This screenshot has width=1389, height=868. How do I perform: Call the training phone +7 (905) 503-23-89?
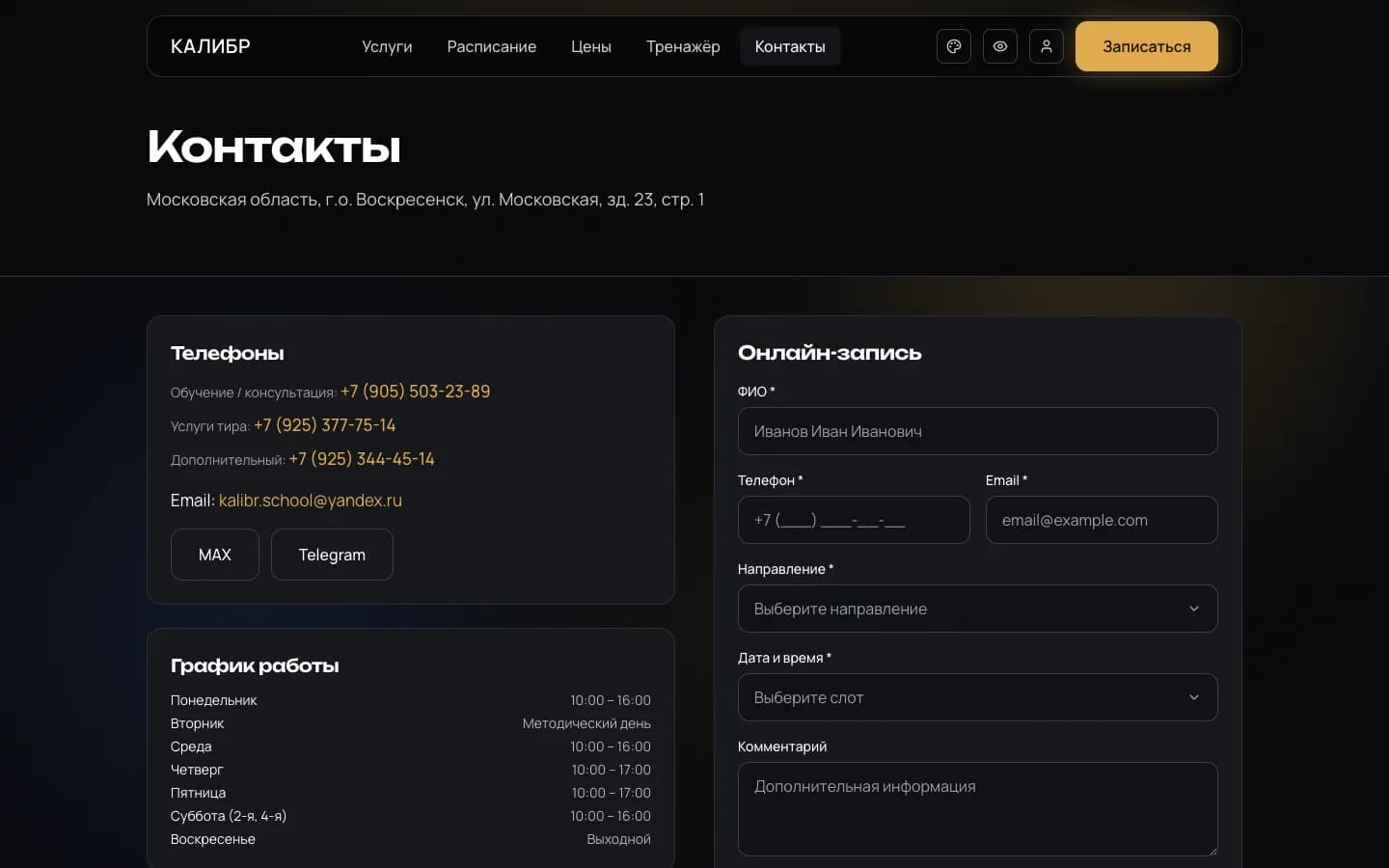416,392
